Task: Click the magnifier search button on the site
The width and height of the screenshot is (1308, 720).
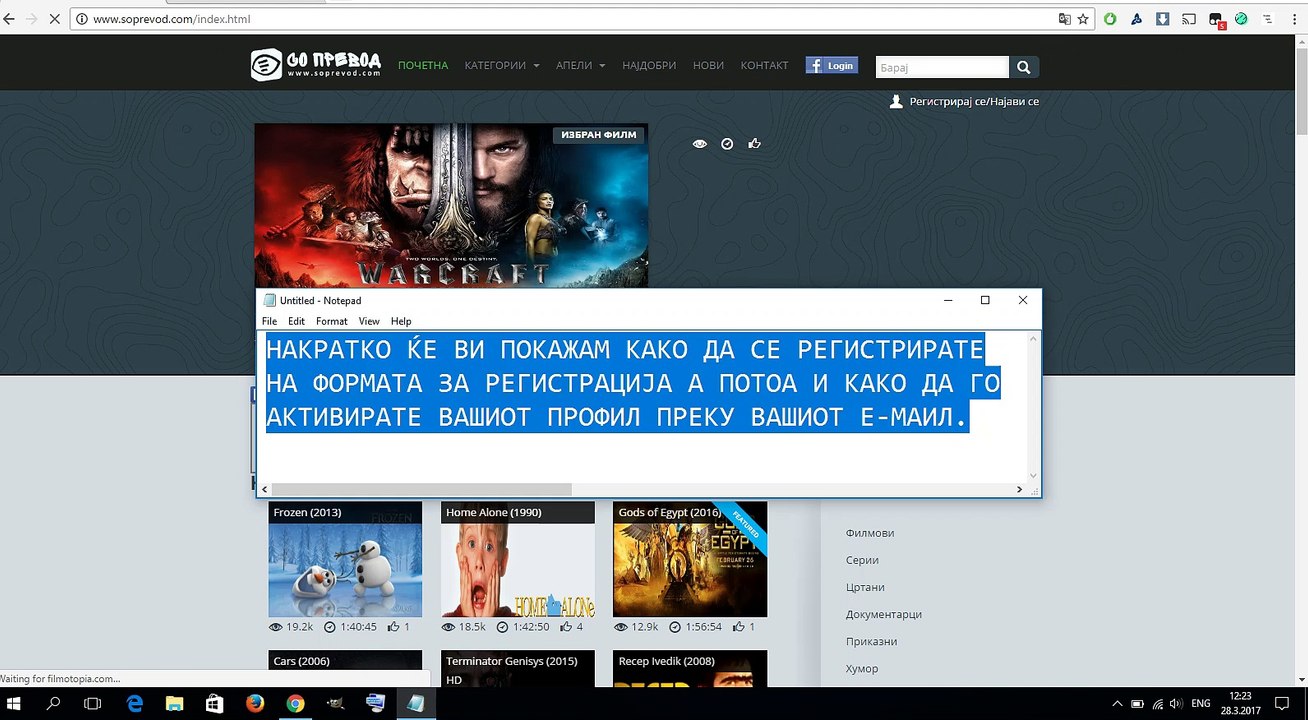Action: point(1024,67)
